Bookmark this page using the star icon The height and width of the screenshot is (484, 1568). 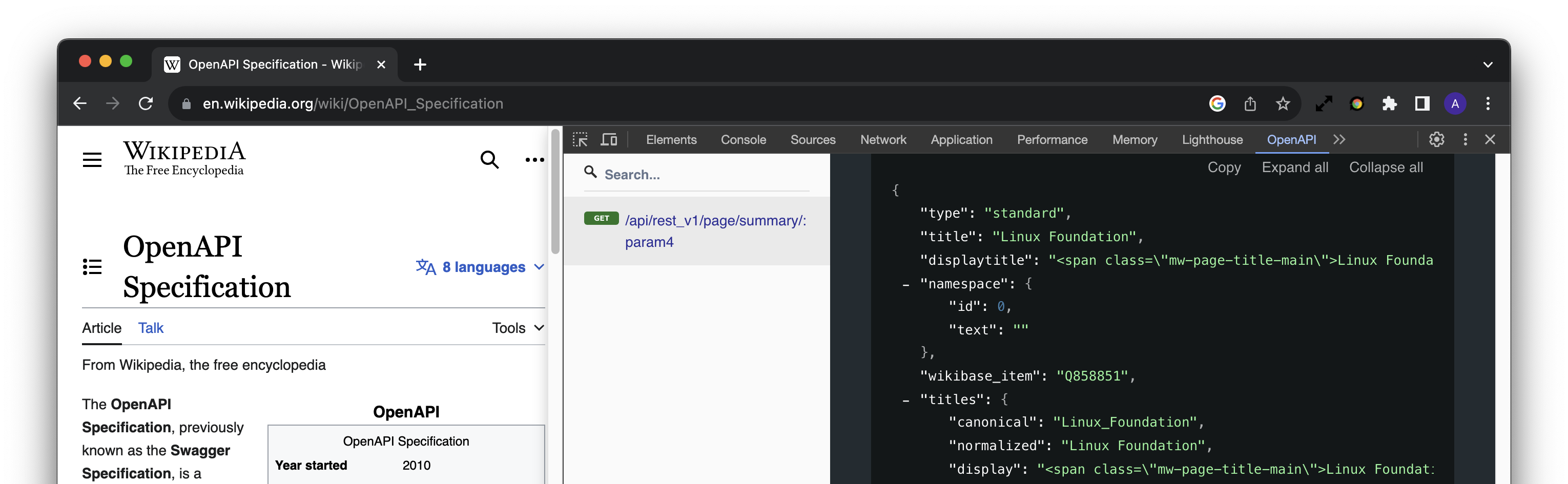tap(1283, 103)
